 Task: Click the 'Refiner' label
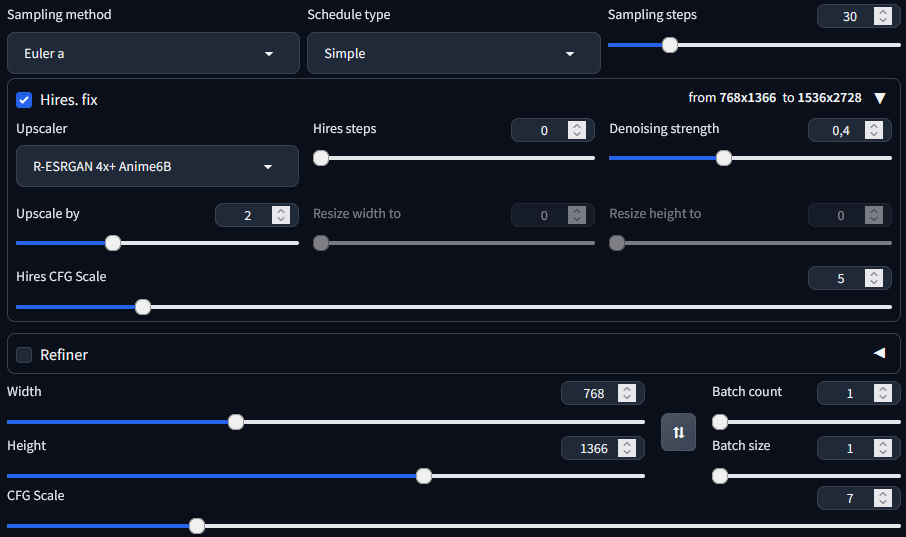pyautogui.click(x=64, y=354)
